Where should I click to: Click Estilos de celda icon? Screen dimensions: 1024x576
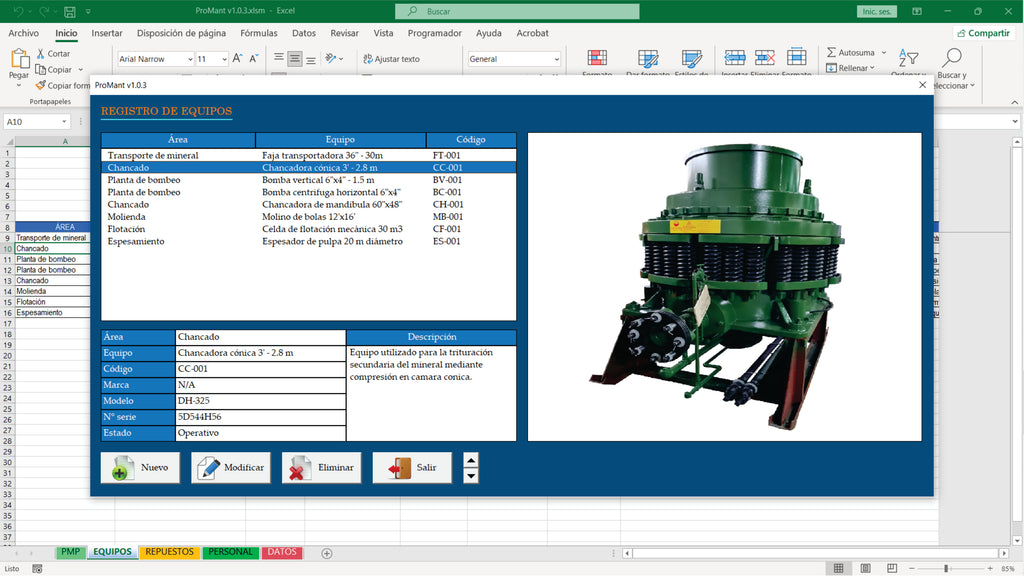[692, 59]
